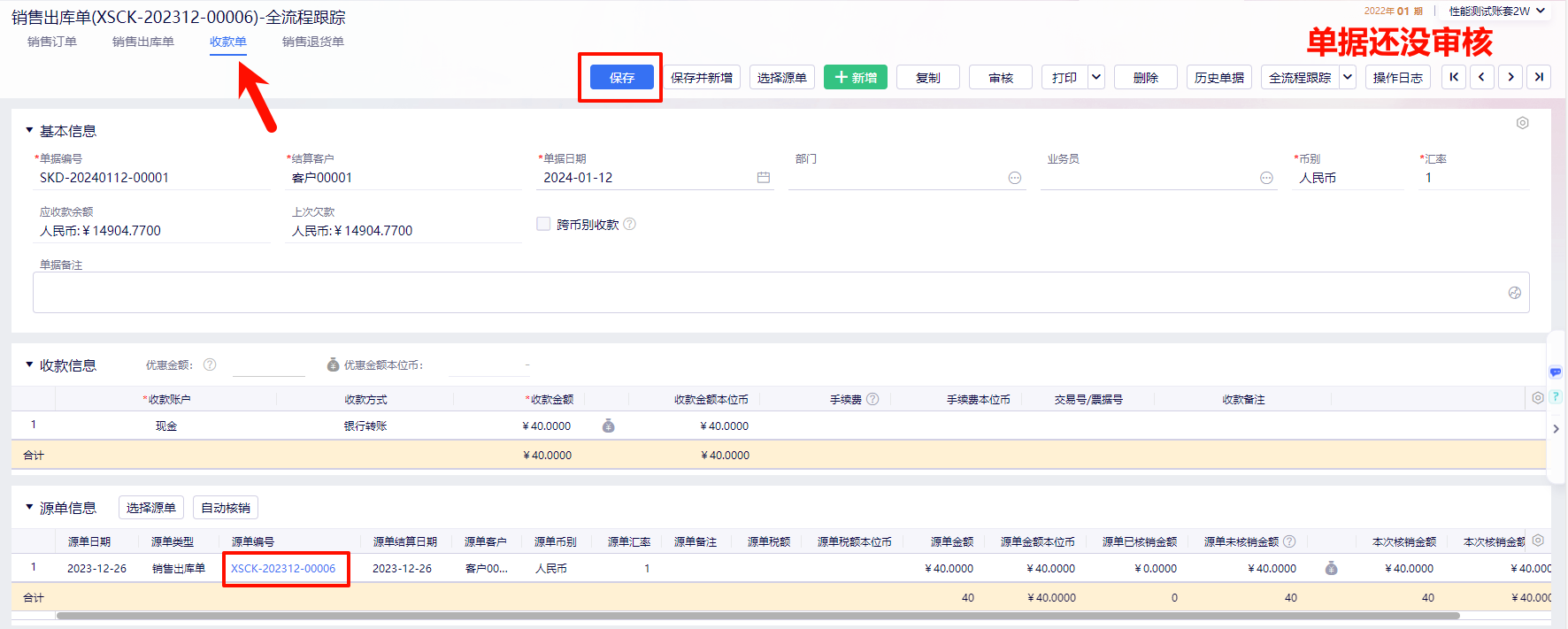1568x629 pixels.
Task: Click the 单据编号 field SKD-20240112-00001
Action: click(x=151, y=178)
